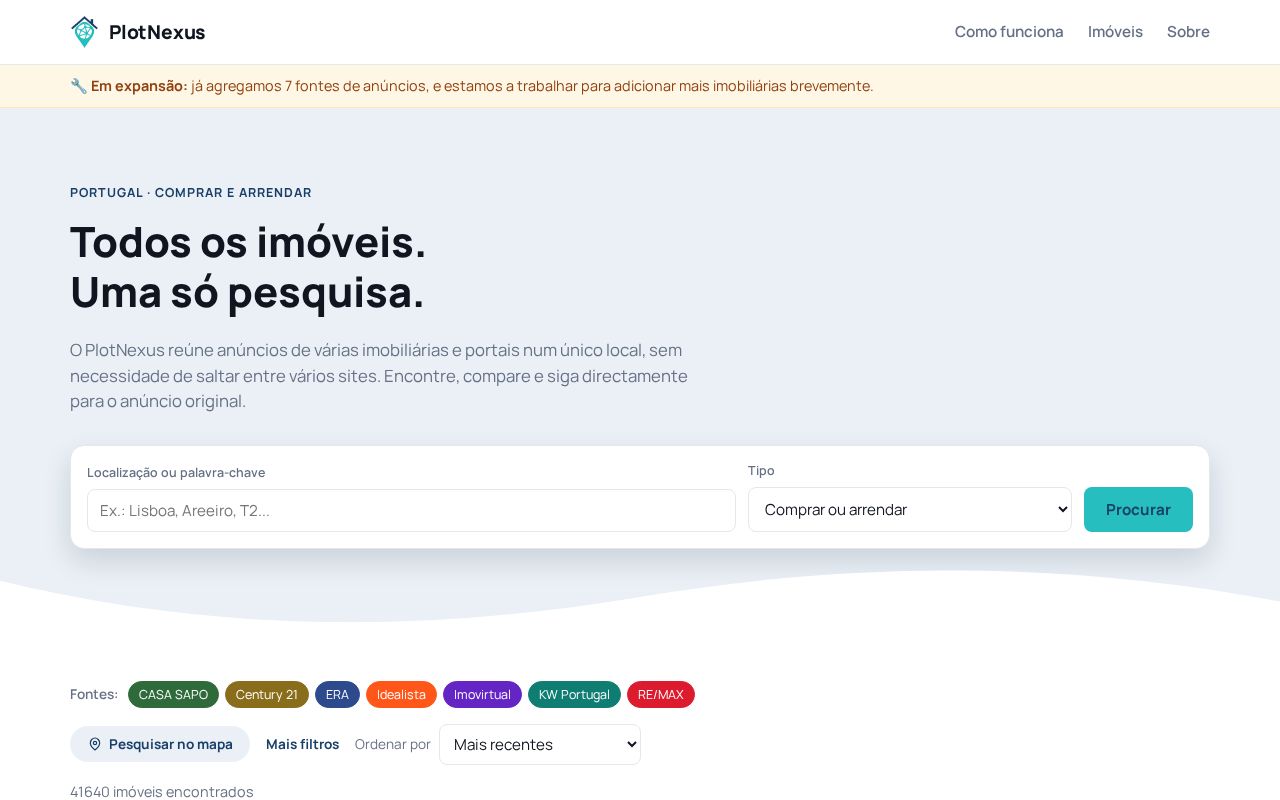Focus the location or keyword search field
Viewport: 1280px width, 800px height.
point(411,510)
